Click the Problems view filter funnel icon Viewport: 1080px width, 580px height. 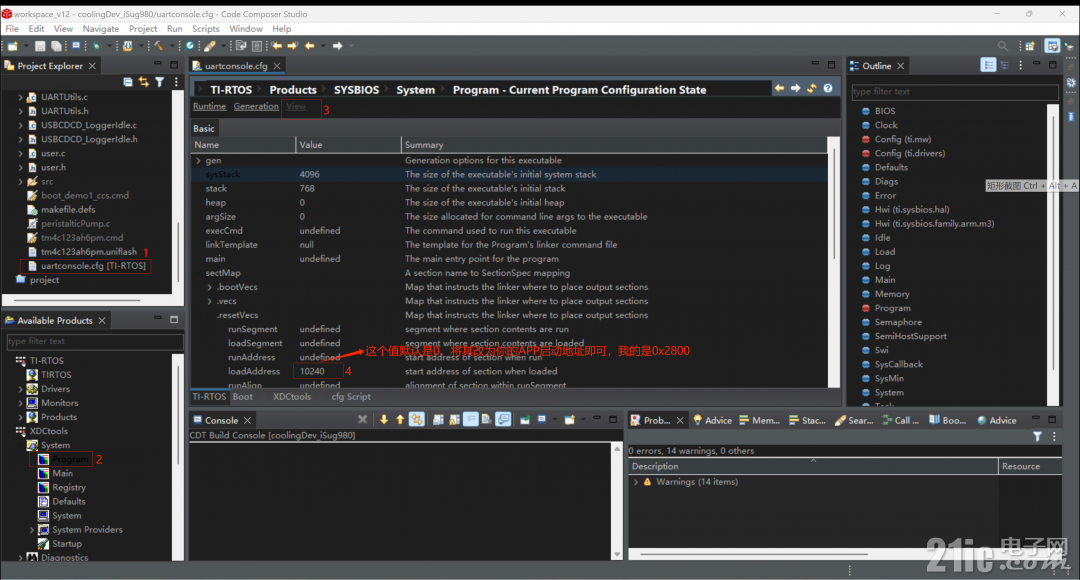click(1037, 436)
